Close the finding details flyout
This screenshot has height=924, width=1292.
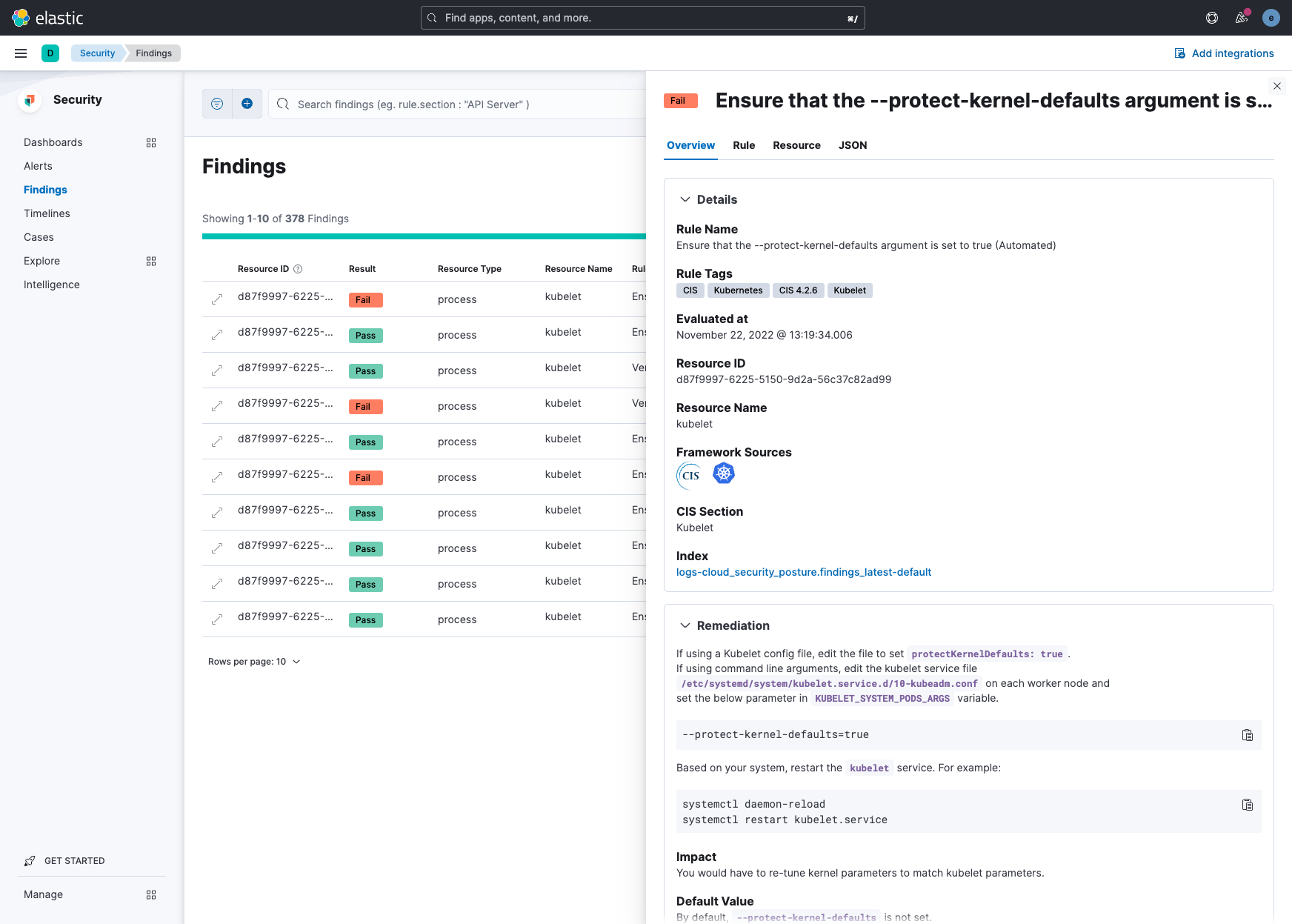click(x=1277, y=86)
